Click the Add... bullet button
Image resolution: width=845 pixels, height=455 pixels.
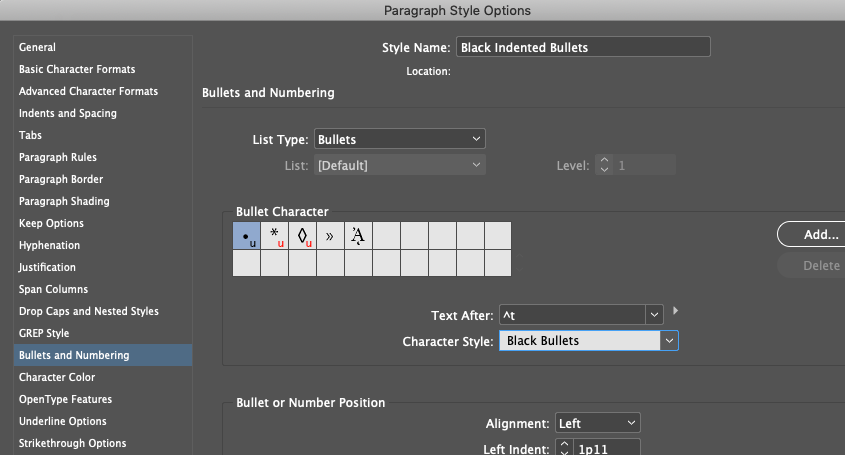pyautogui.click(x=814, y=235)
